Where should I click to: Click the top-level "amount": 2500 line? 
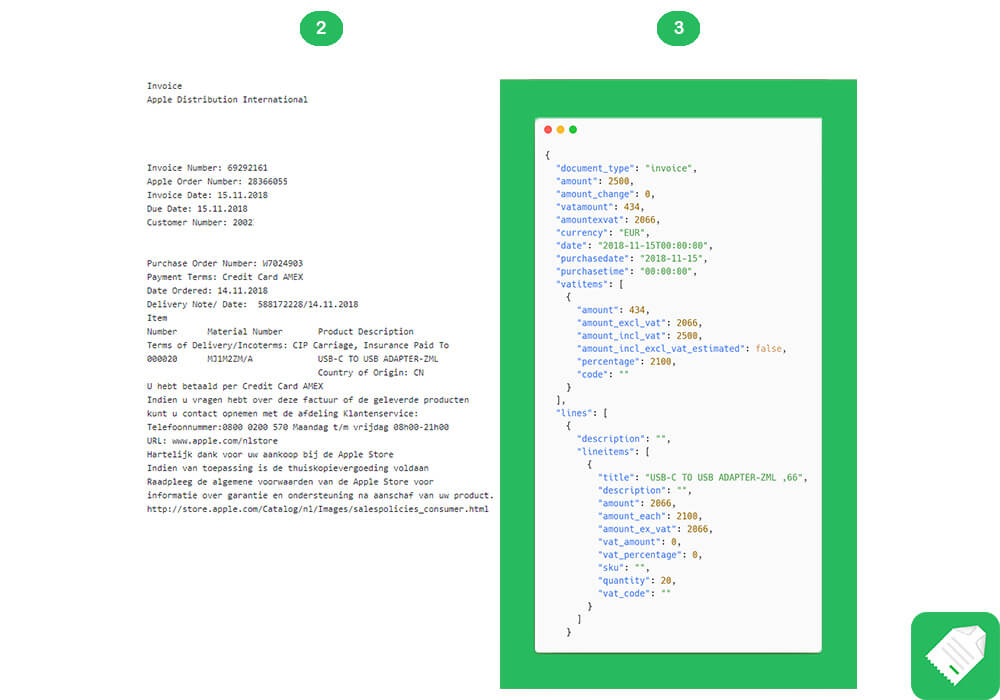click(x=594, y=181)
